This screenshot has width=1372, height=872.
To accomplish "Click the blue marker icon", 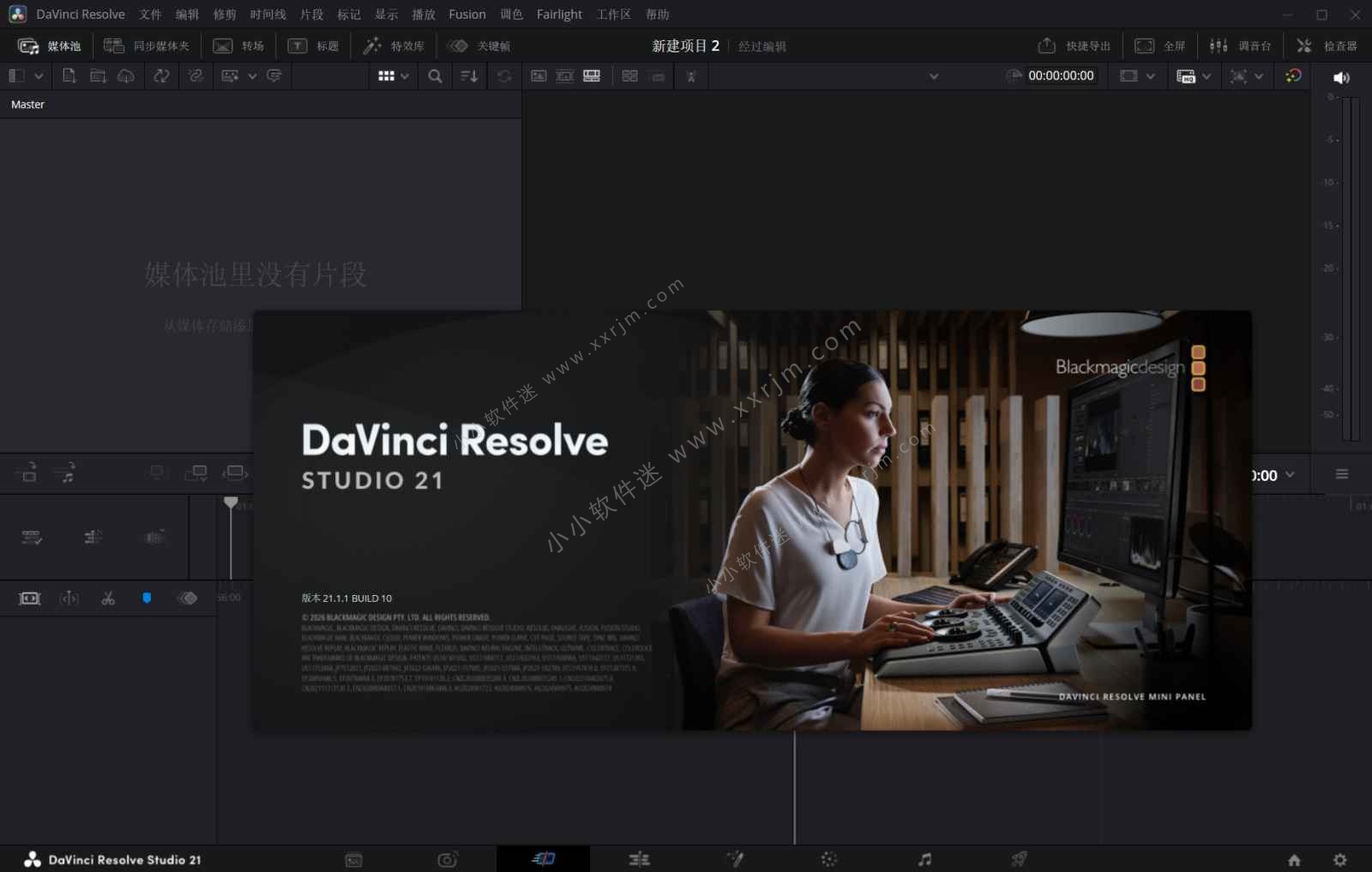I will 147,598.
